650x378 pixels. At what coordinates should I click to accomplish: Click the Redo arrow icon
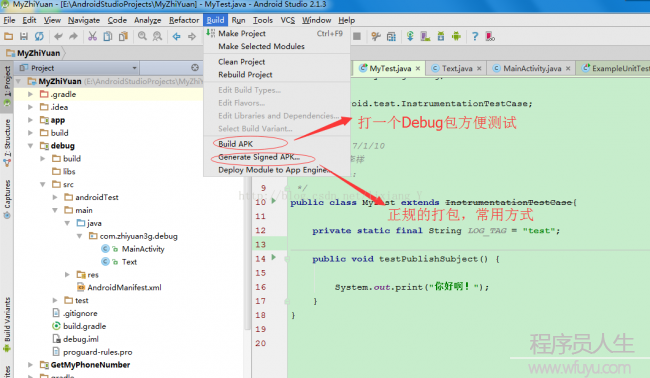(73, 36)
